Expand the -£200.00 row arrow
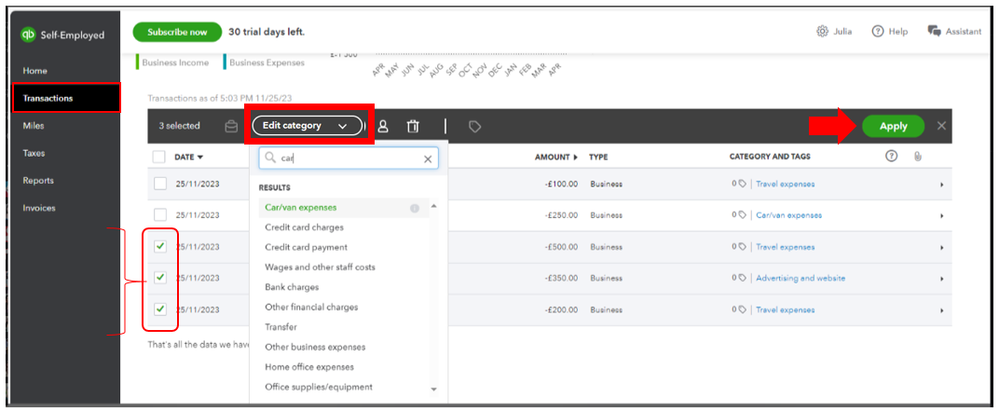This screenshot has height=413, width=999. pos(941,310)
